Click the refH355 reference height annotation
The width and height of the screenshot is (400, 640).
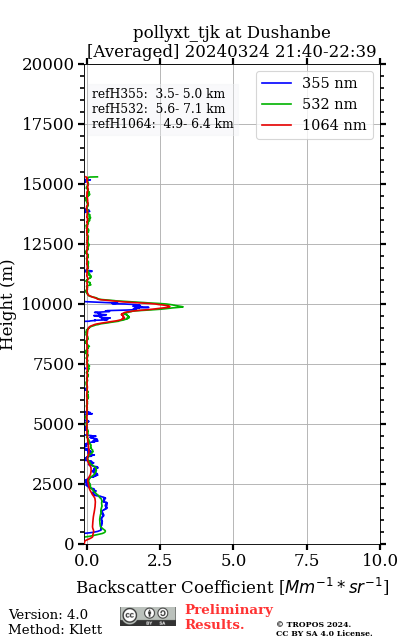[158, 93]
